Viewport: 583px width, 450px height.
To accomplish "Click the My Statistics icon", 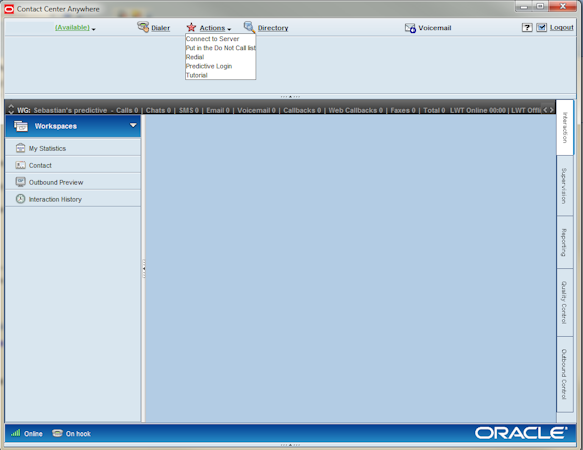I will pyautogui.click(x=20, y=148).
